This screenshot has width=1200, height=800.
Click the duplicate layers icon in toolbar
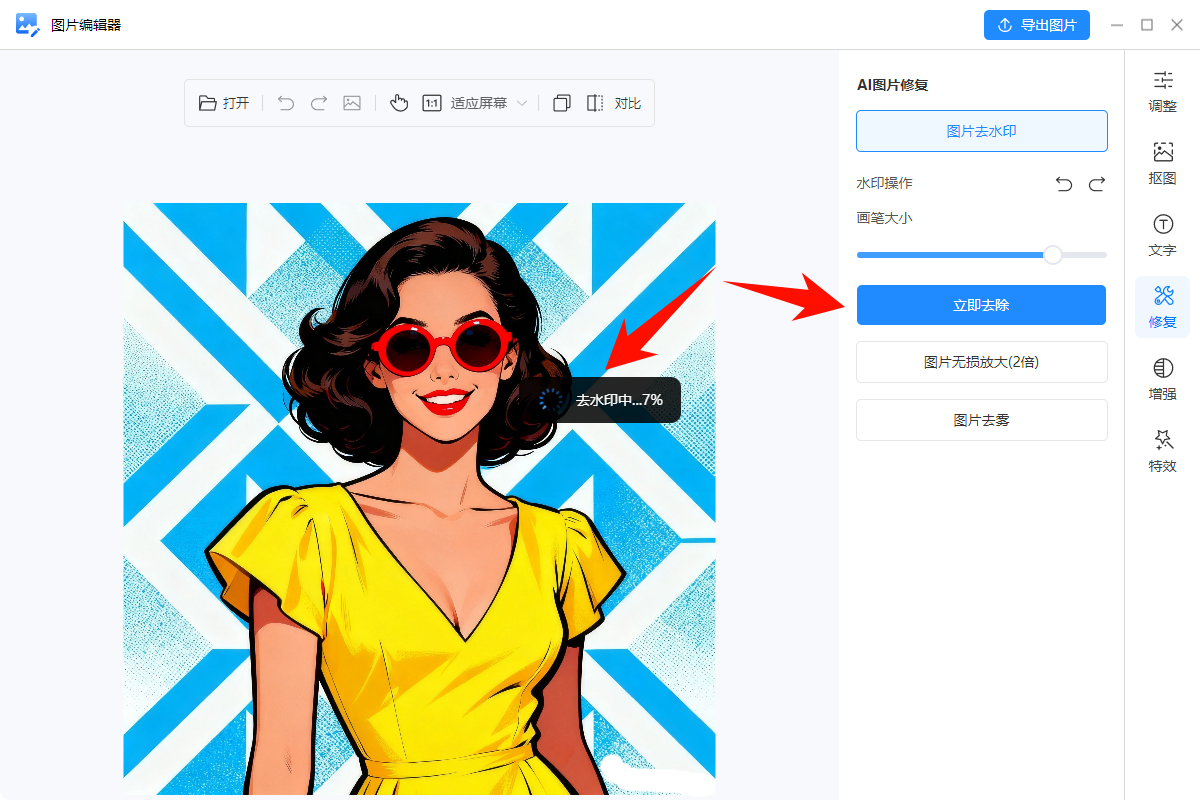tap(562, 103)
